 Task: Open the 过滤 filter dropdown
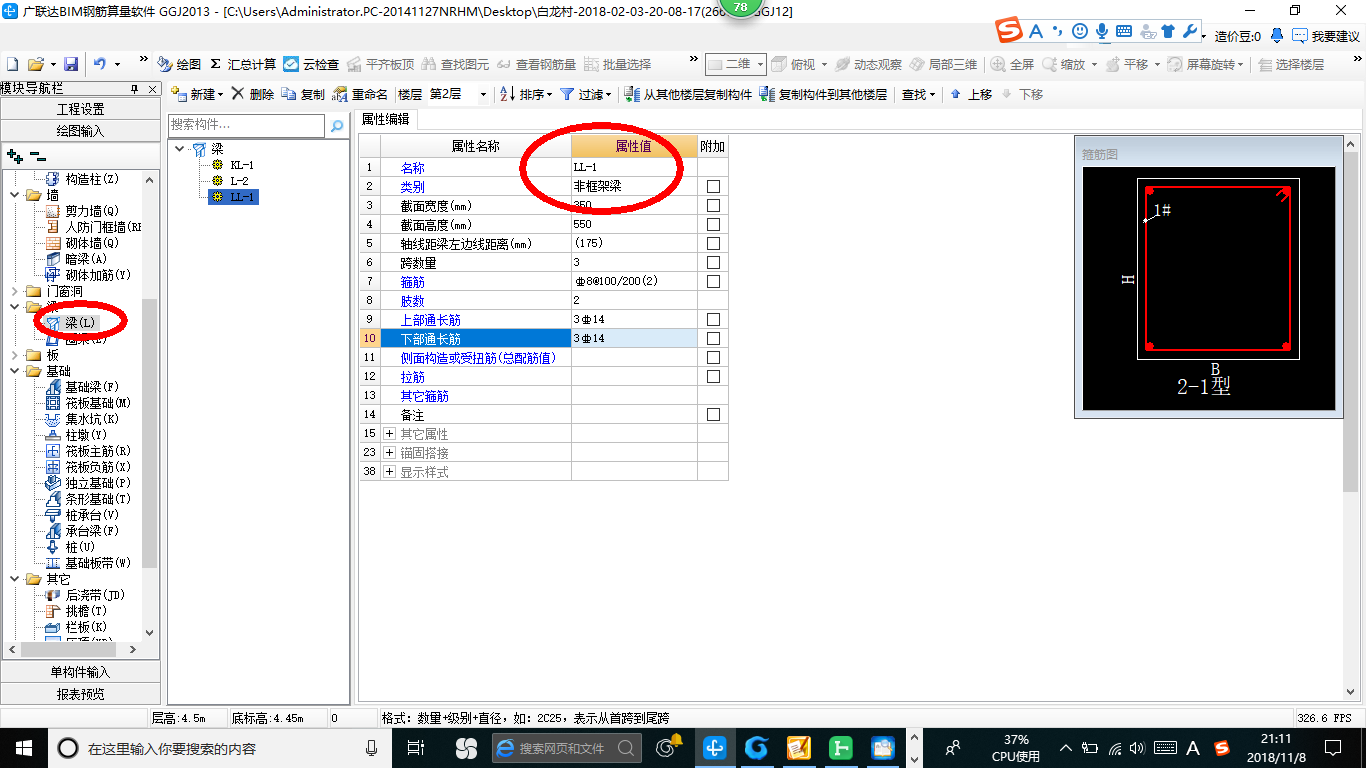586,94
